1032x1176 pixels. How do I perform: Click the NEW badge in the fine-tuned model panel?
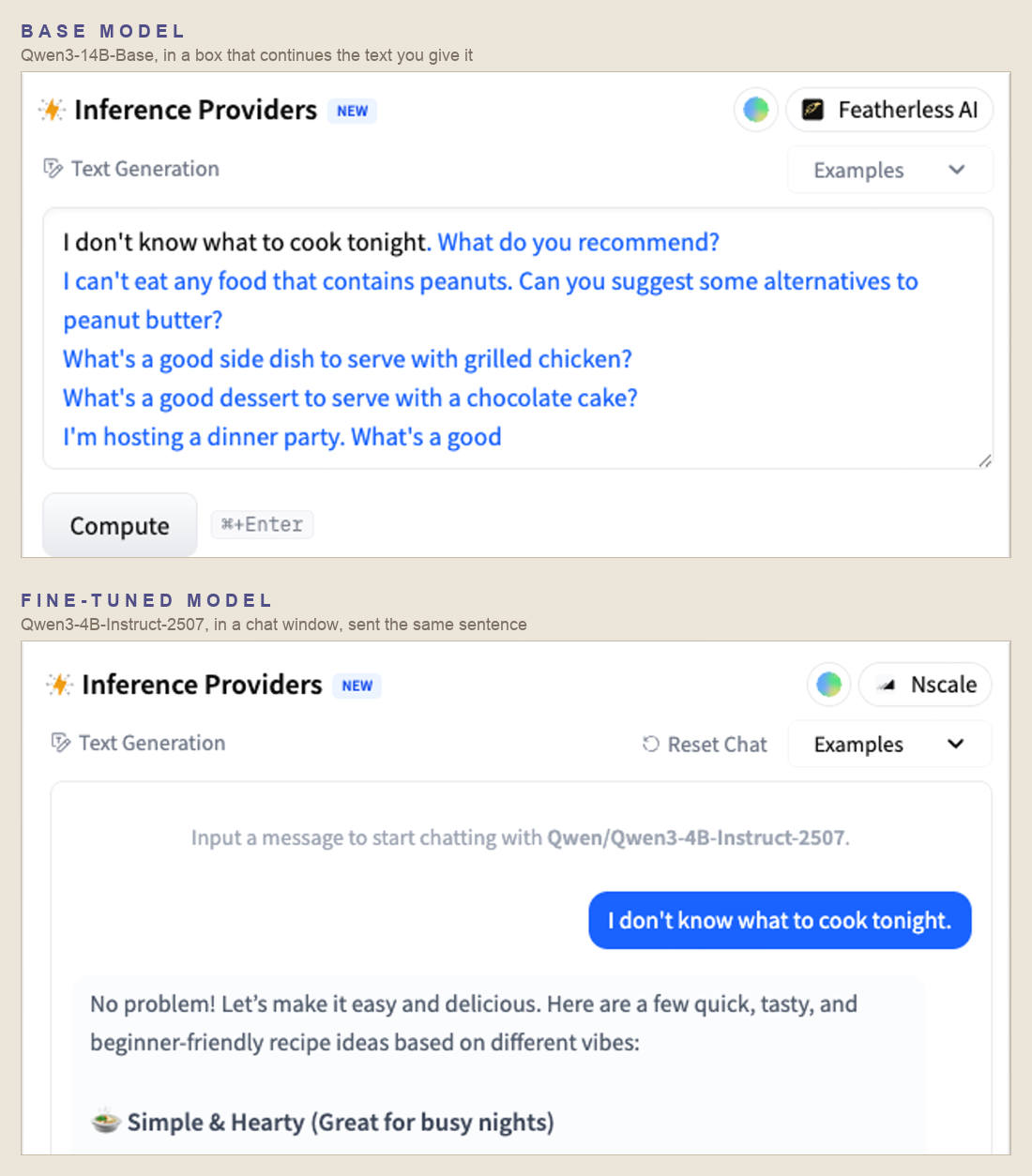pyautogui.click(x=357, y=686)
